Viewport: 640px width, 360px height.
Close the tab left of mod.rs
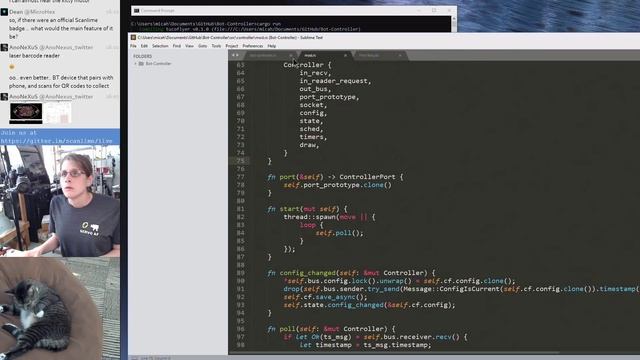click(291, 55)
